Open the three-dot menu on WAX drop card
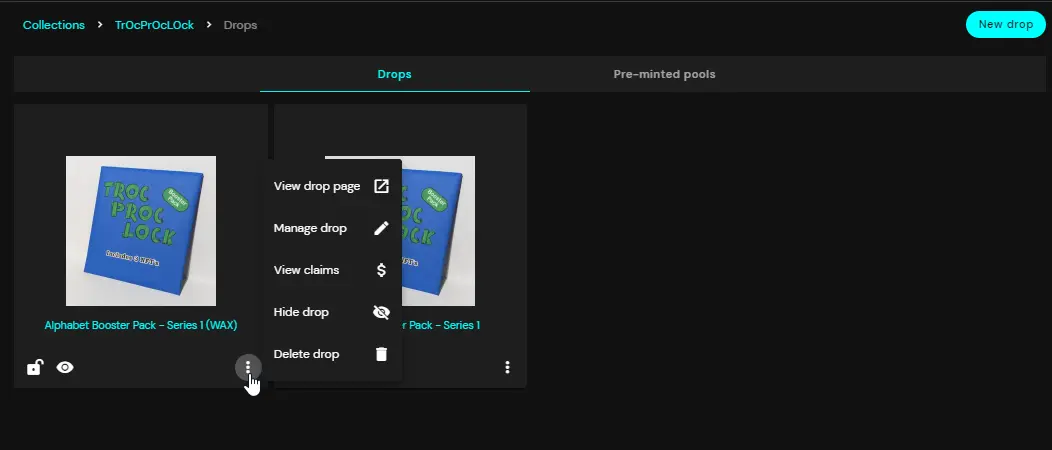Image resolution: width=1052 pixels, height=450 pixels. pos(248,367)
